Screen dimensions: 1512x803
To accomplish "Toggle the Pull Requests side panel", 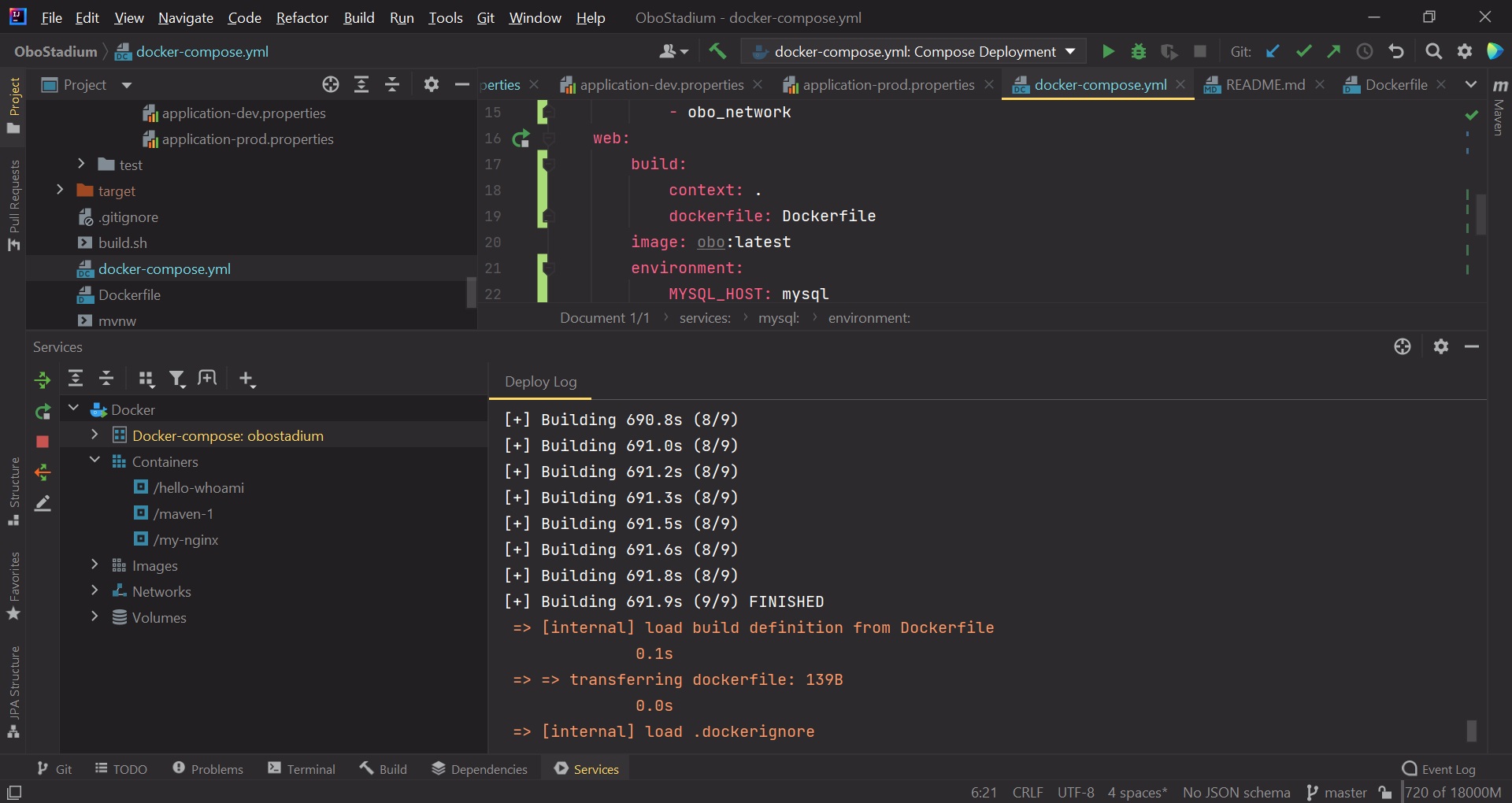I will click(13, 206).
